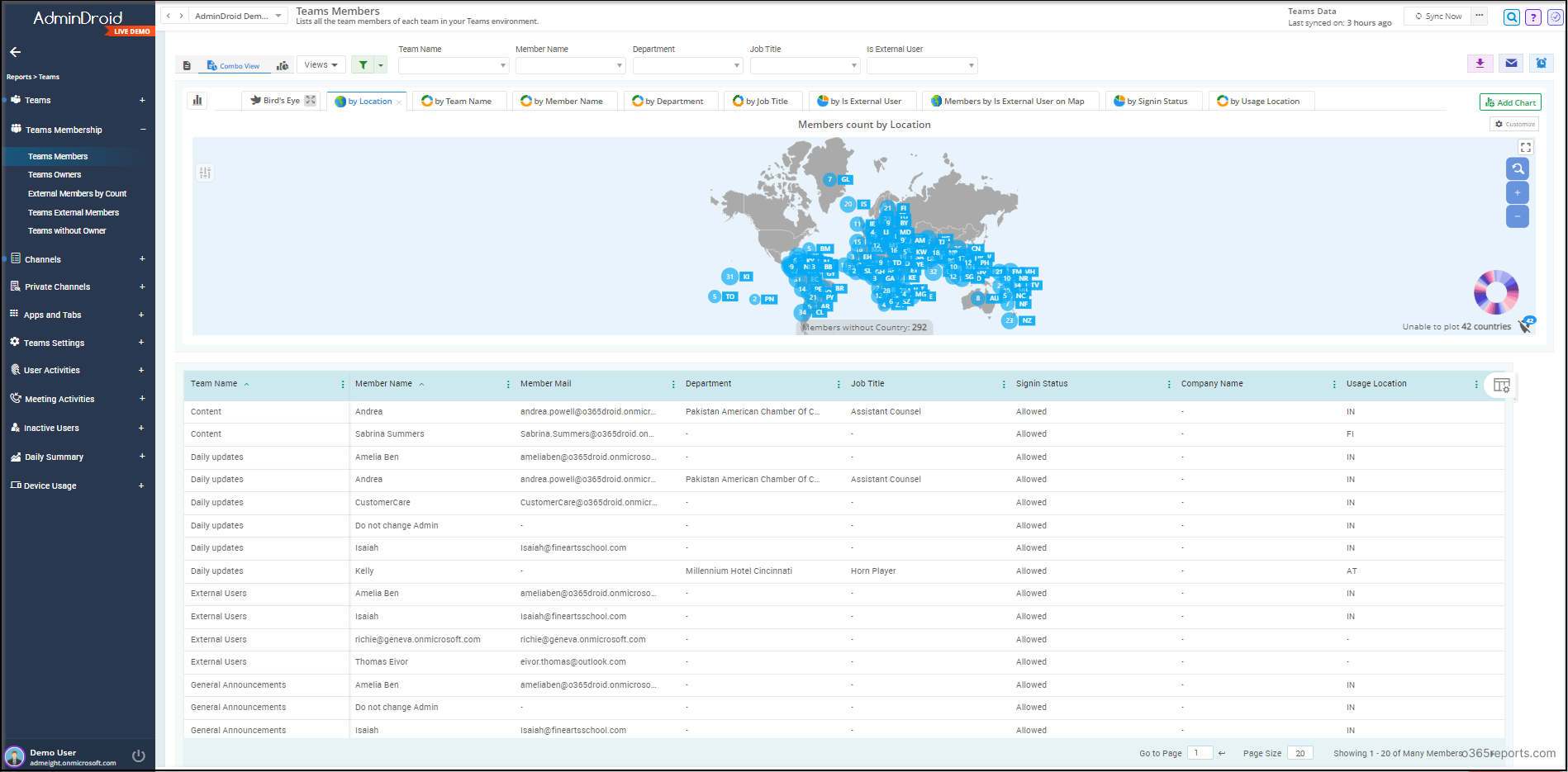Open the filter dropdown arrow
Image resolution: width=1568 pixels, height=772 pixels.
tap(381, 65)
